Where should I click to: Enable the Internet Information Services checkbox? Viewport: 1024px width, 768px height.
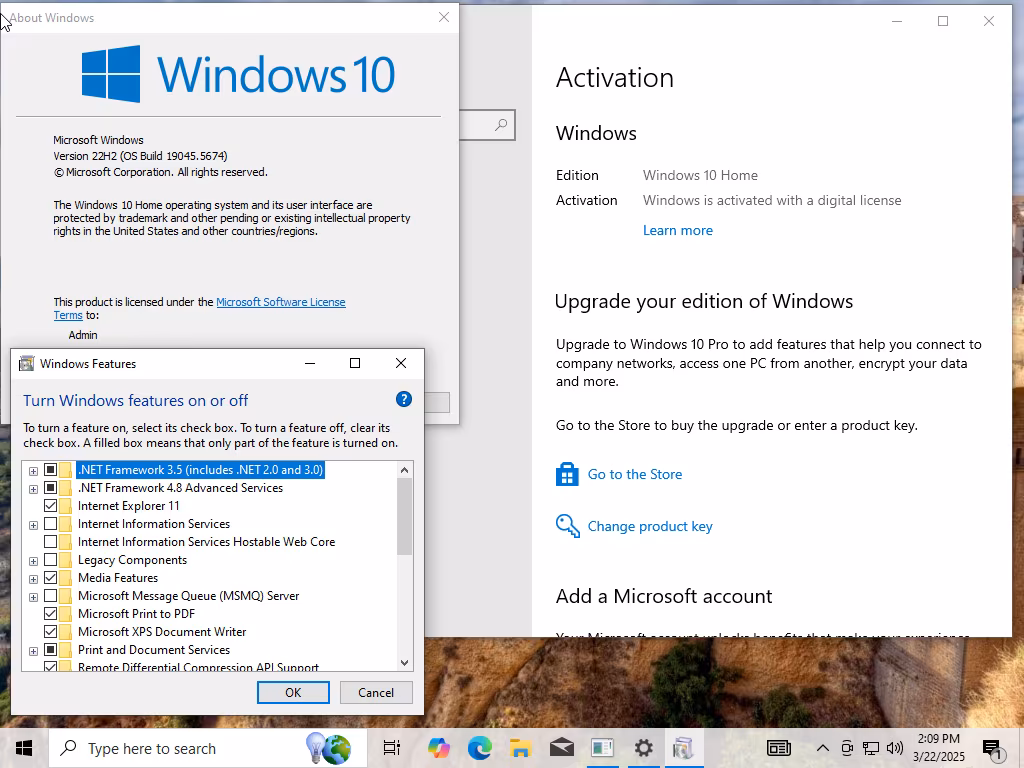[50, 524]
